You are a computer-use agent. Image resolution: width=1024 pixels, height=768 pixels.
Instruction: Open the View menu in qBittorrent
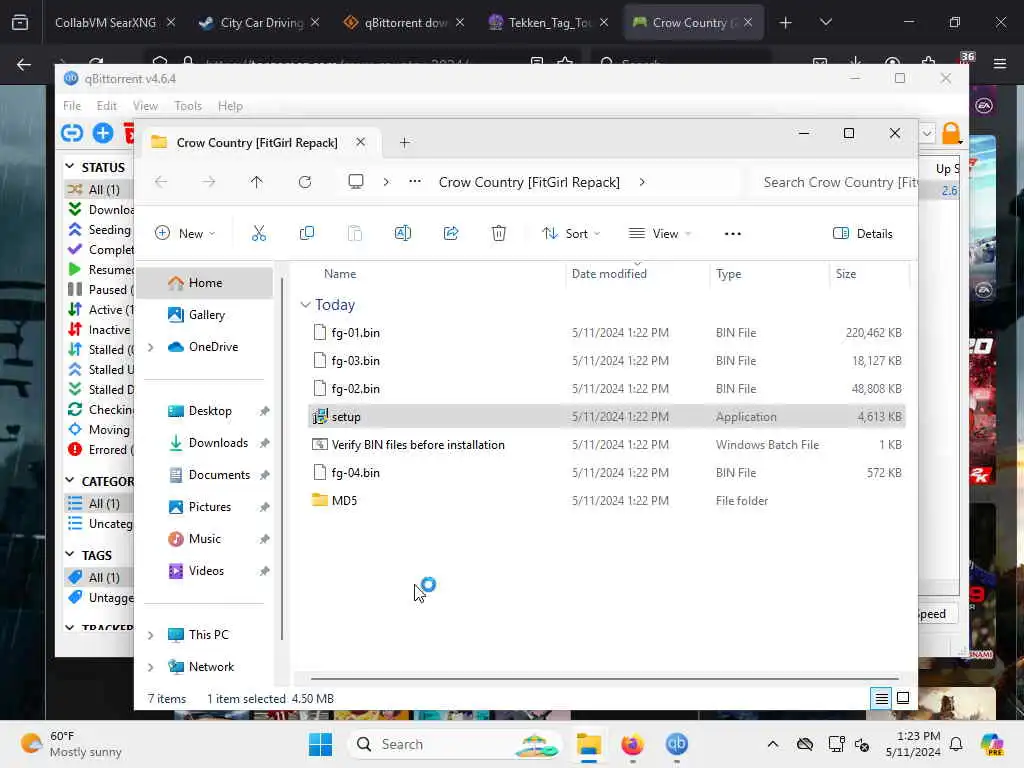click(145, 106)
